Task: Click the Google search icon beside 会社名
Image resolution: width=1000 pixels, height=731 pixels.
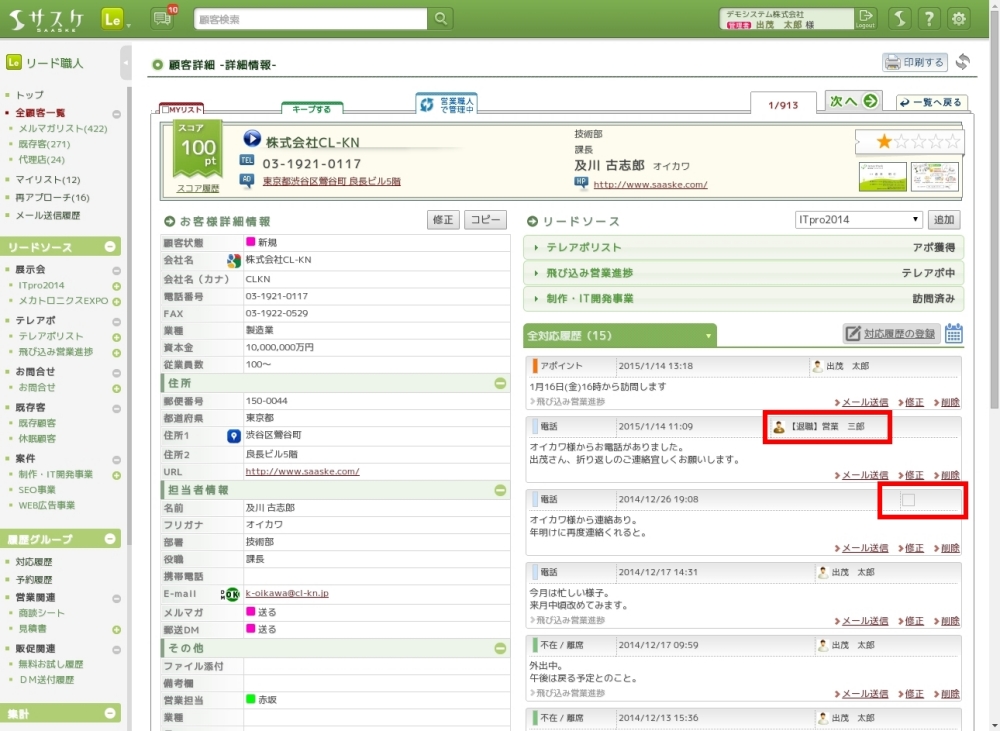Action: tap(233, 261)
